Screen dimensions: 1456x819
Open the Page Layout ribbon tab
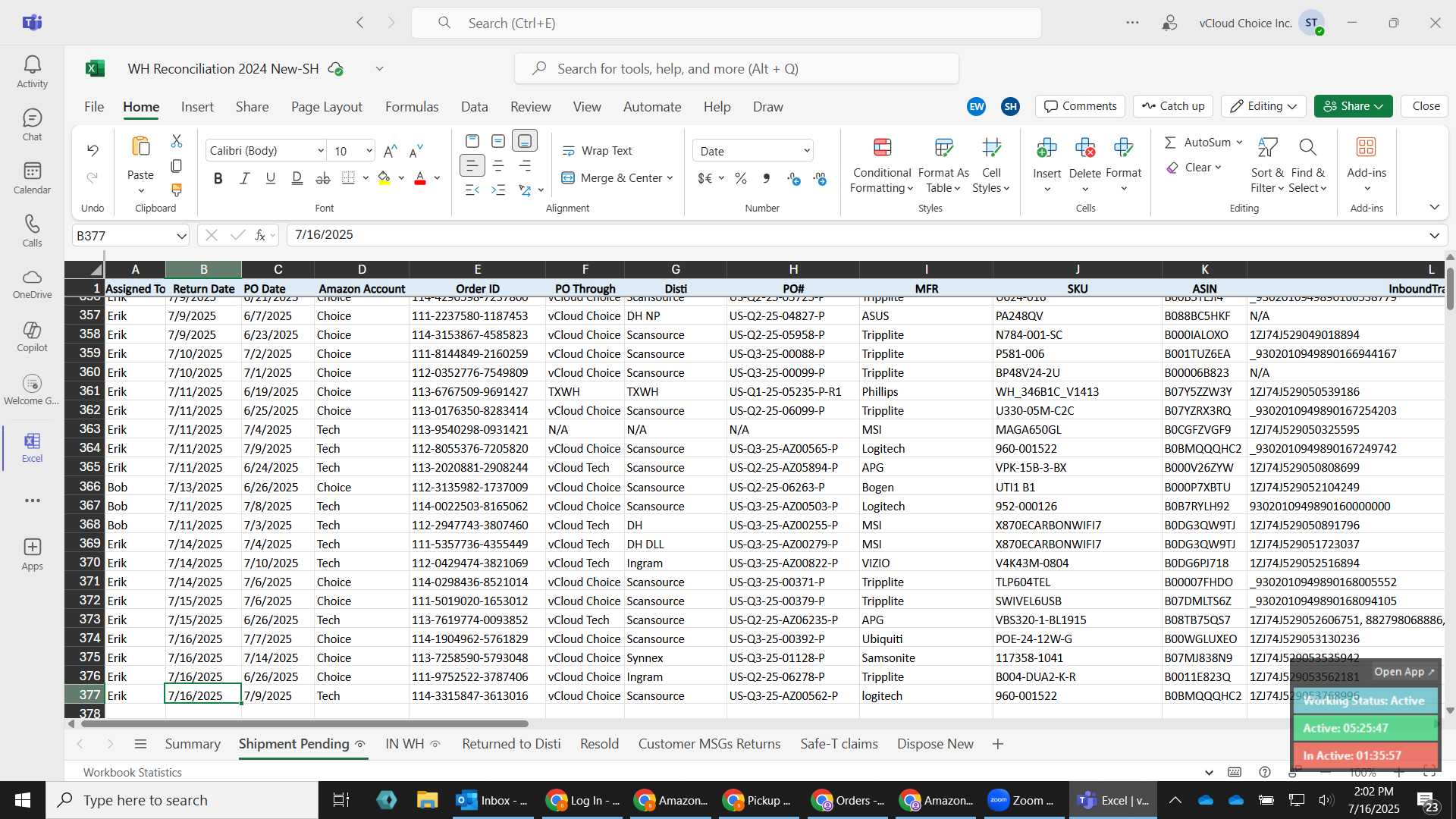point(327,107)
